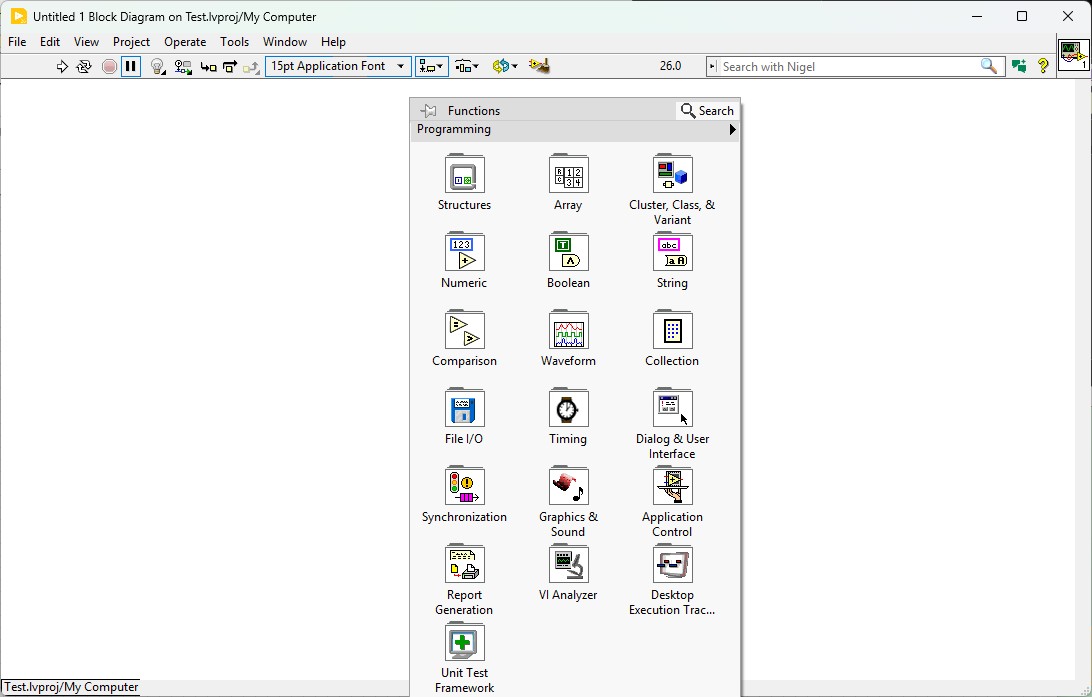Open Unit Test Framework palette

tap(465, 657)
